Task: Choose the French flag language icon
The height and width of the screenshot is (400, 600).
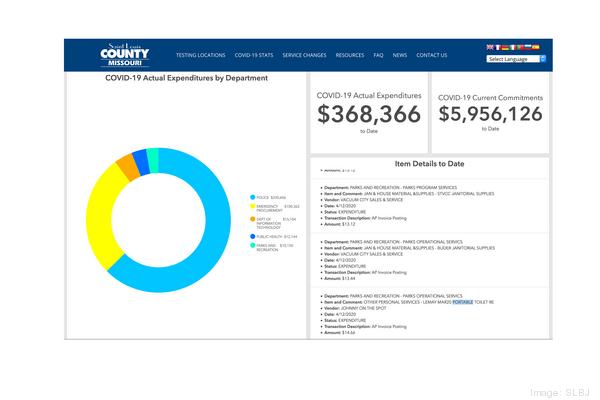Action: 498,47
